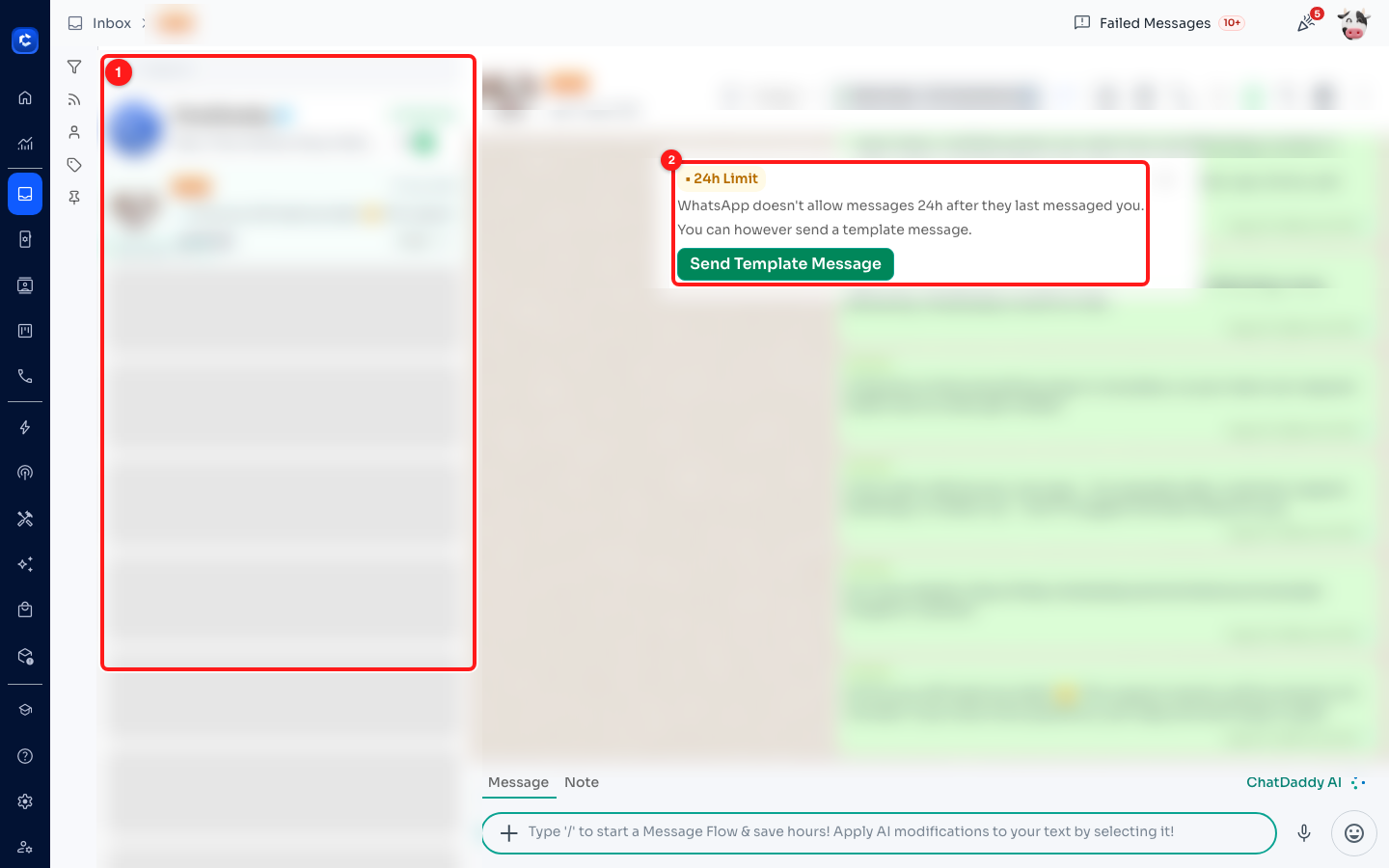Open the shopping bag icon
Screen dimensions: 1389x868
25,610
